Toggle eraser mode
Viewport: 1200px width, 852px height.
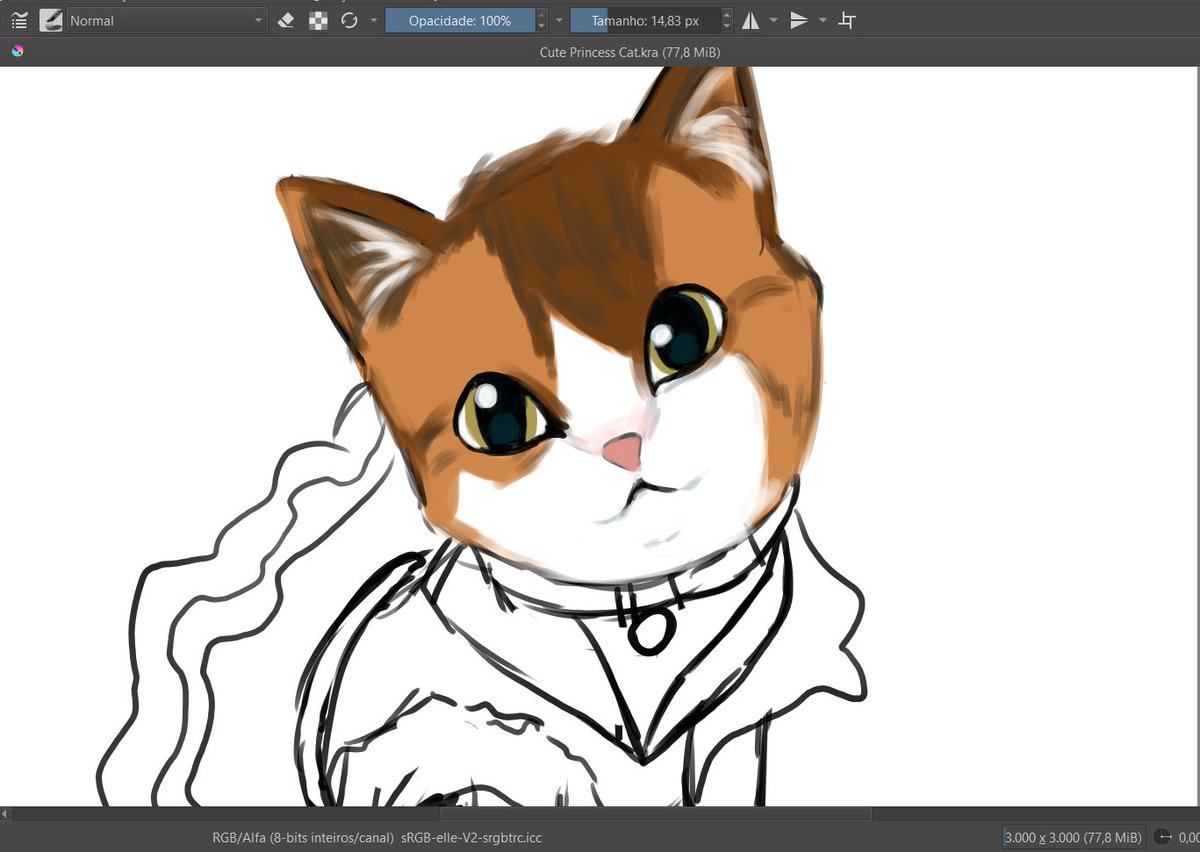click(286, 20)
